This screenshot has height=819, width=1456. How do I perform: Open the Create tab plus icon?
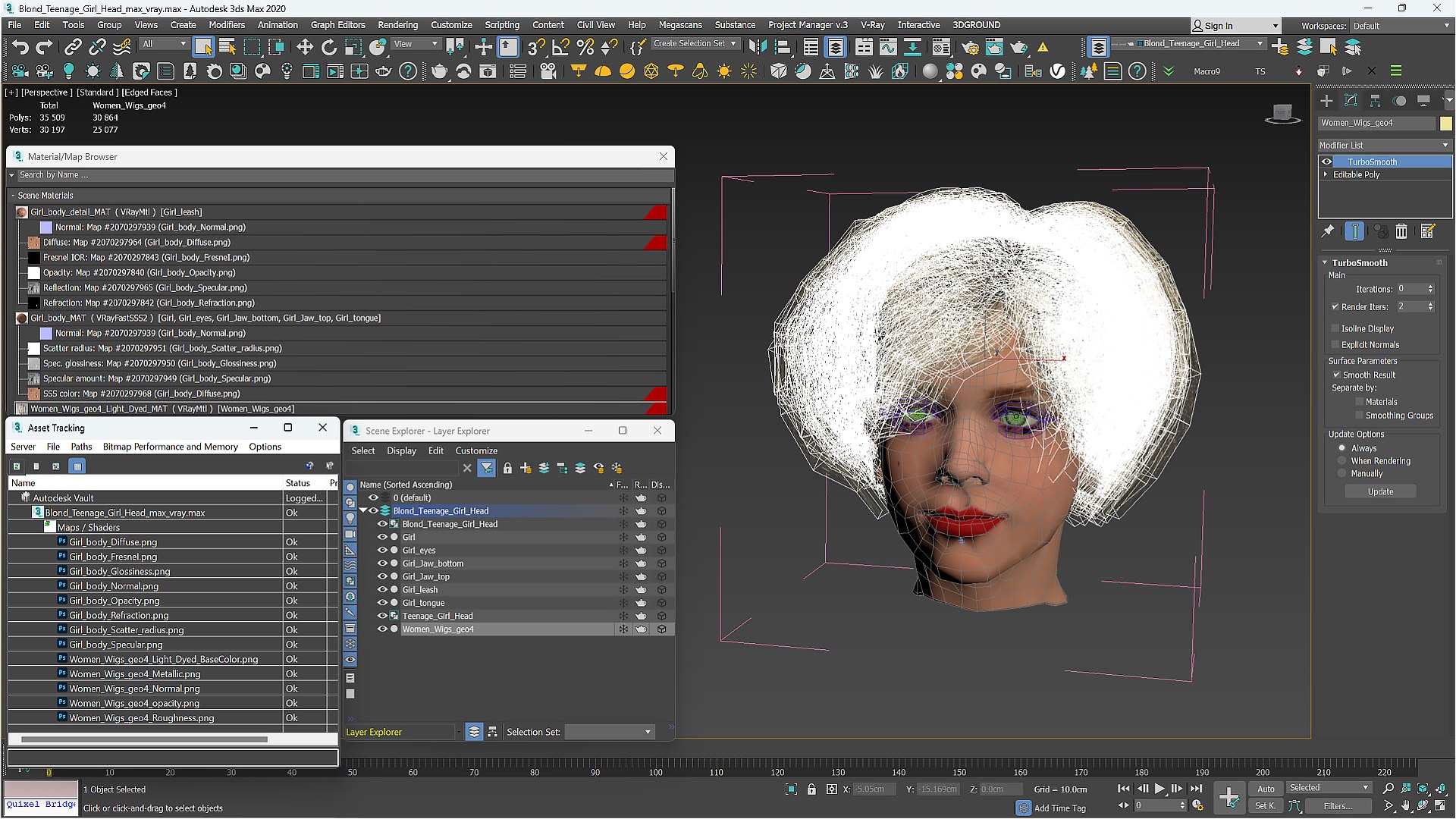point(1326,101)
